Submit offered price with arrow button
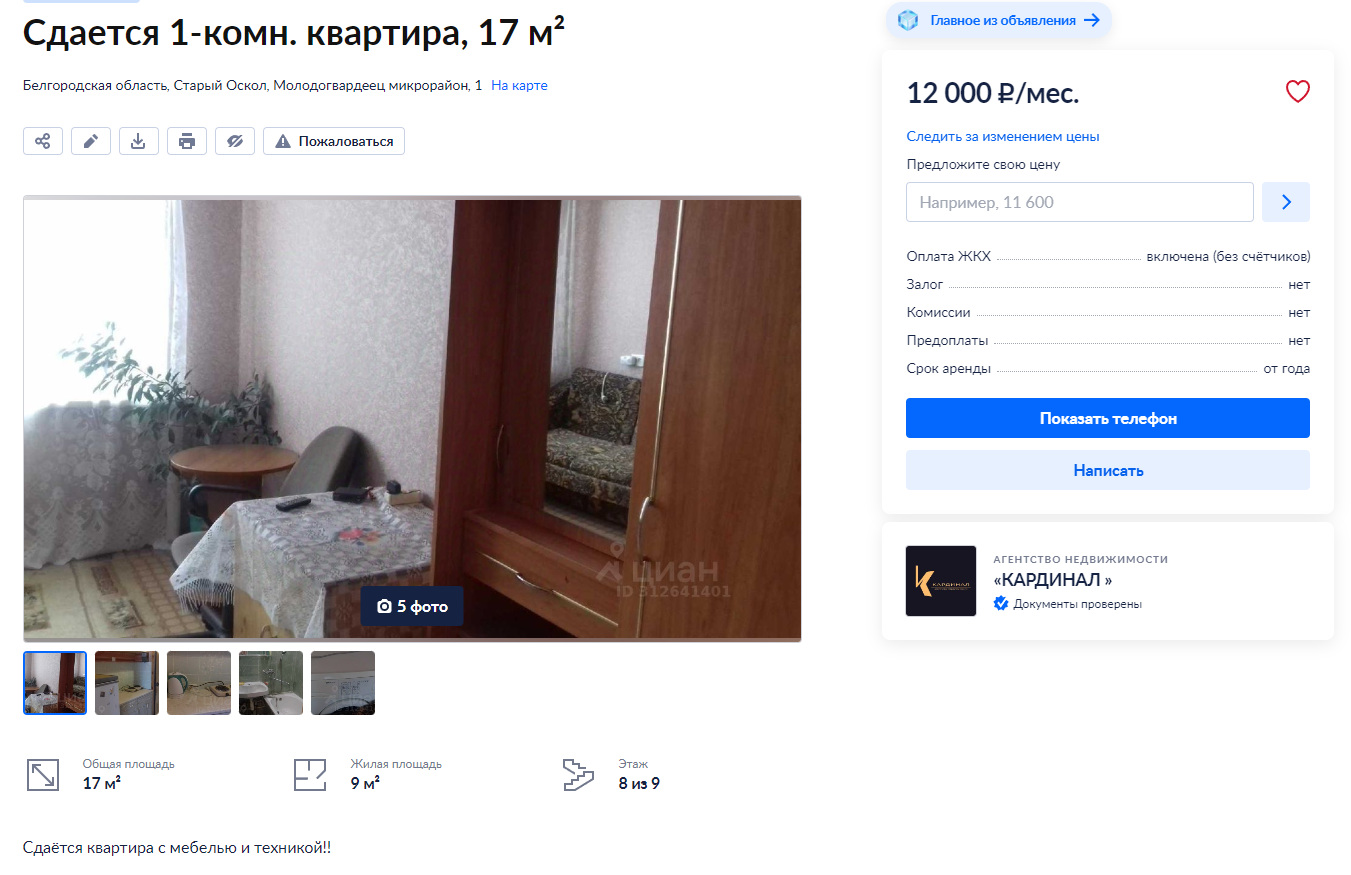This screenshot has width=1351, height=875. click(x=1286, y=202)
